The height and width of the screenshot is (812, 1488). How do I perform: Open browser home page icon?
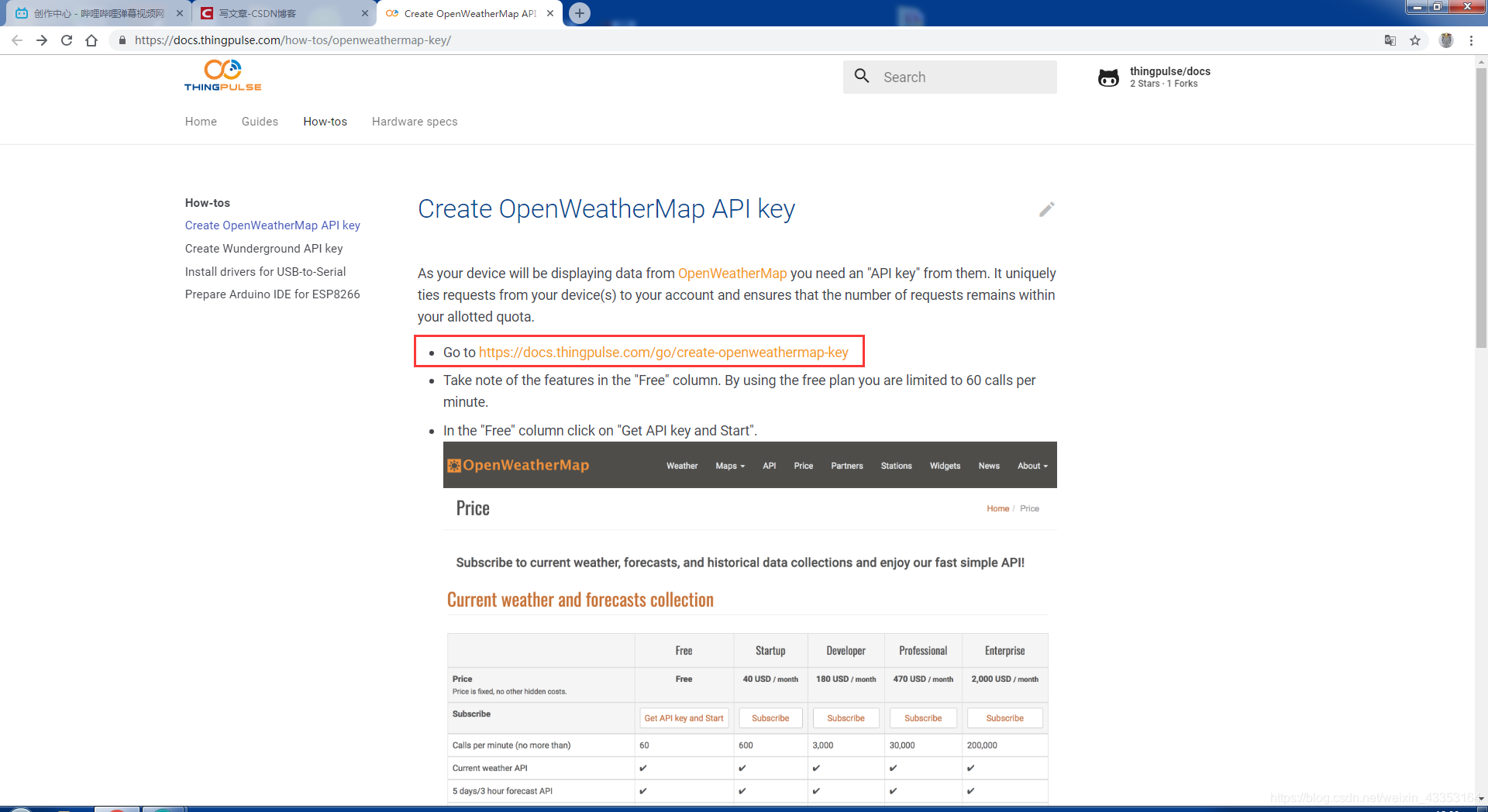pyautogui.click(x=91, y=40)
